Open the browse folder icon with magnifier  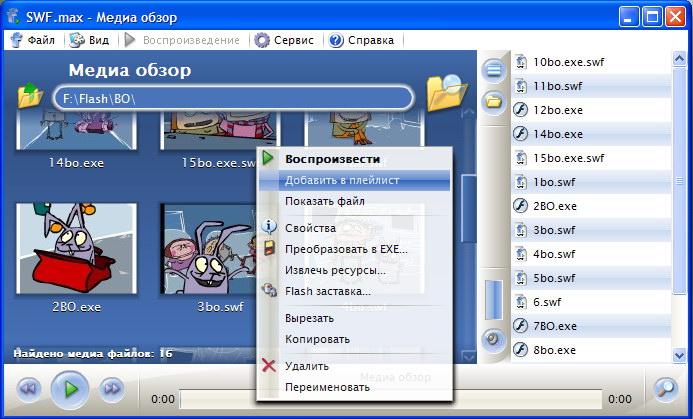pyautogui.click(x=446, y=93)
